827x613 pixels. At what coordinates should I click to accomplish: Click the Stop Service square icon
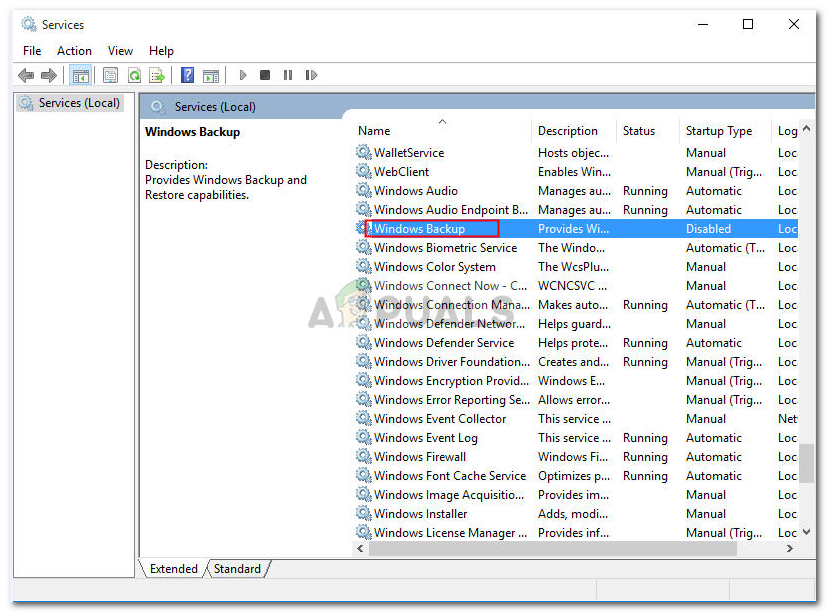pyautogui.click(x=265, y=75)
